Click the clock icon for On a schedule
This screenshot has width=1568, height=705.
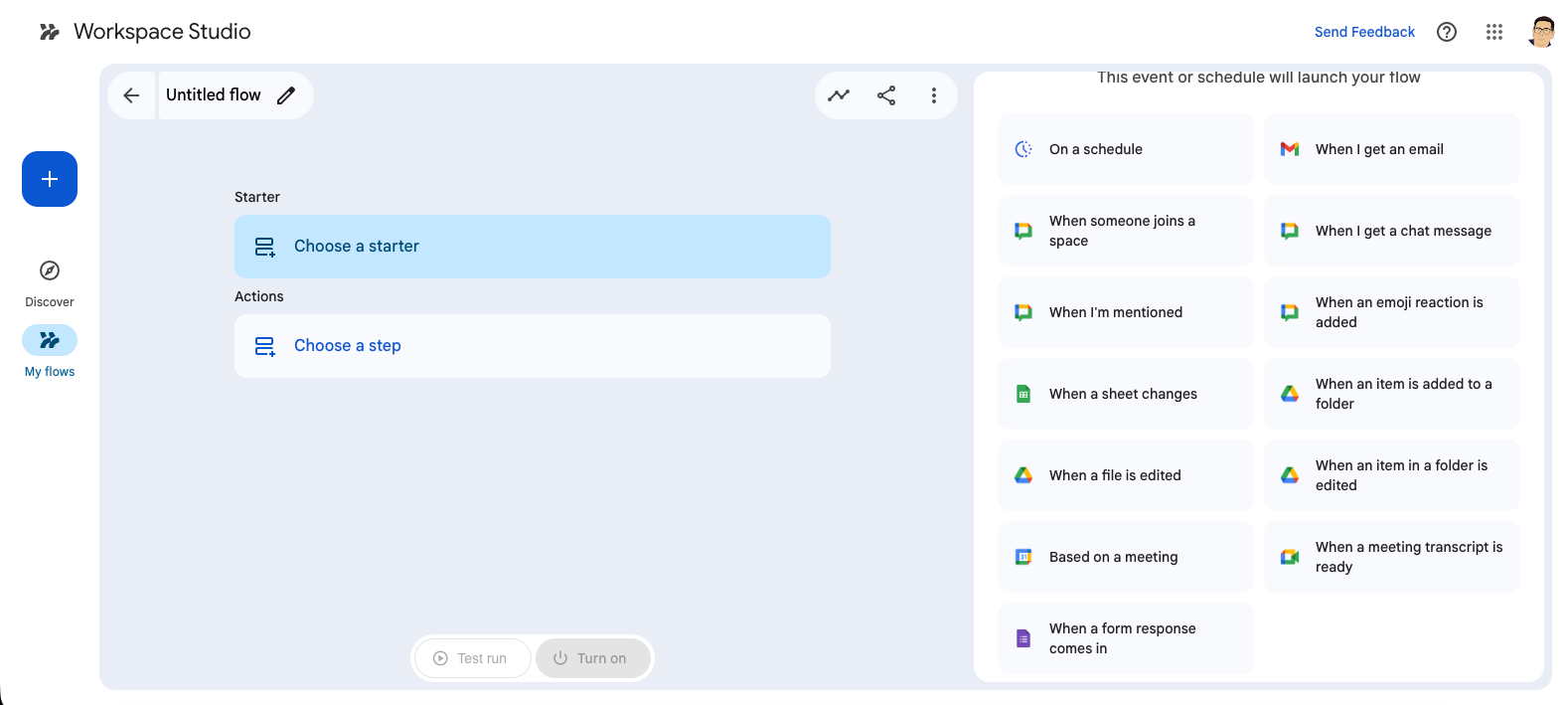tap(1023, 149)
